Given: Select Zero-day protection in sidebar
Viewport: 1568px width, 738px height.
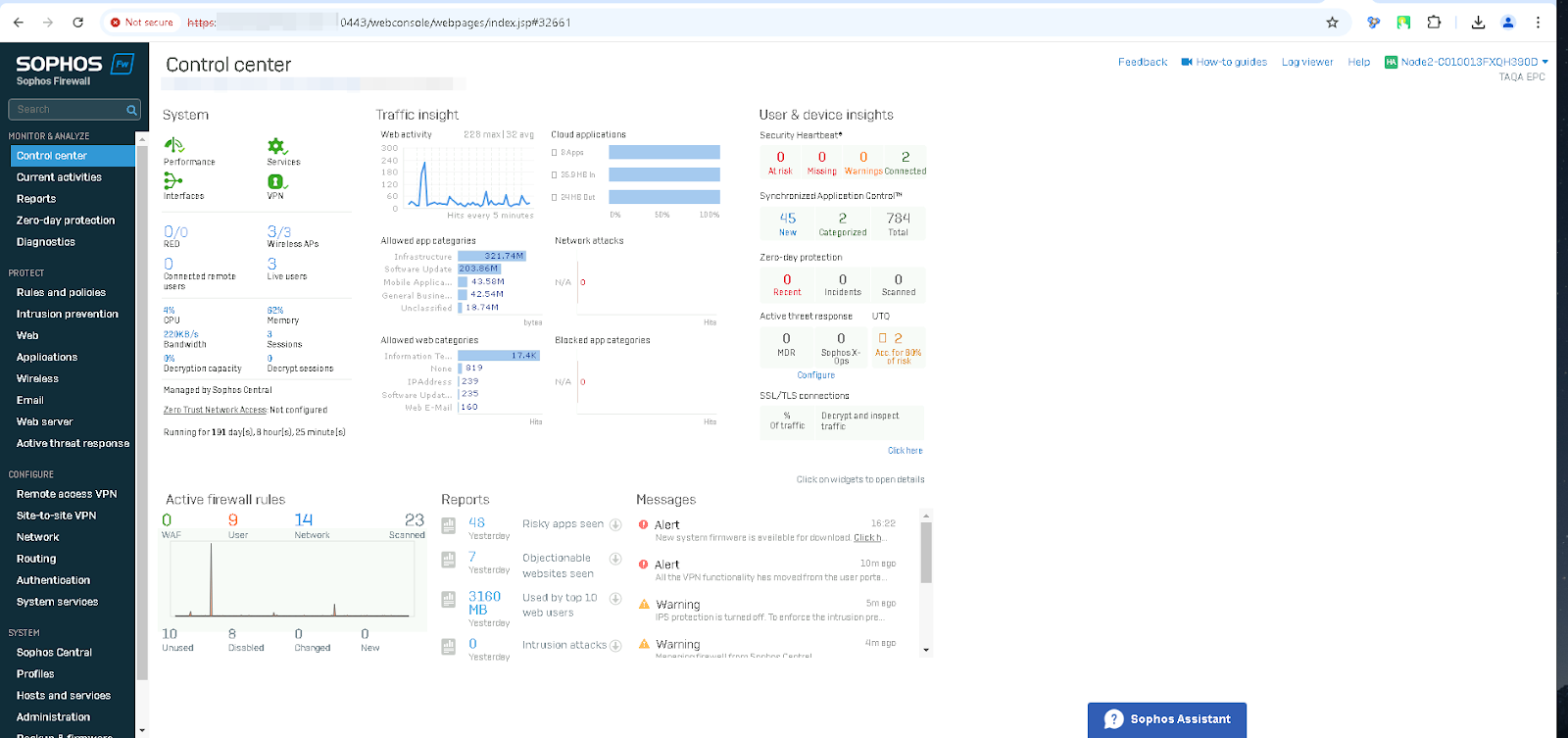Looking at the screenshot, I should click(x=66, y=221).
